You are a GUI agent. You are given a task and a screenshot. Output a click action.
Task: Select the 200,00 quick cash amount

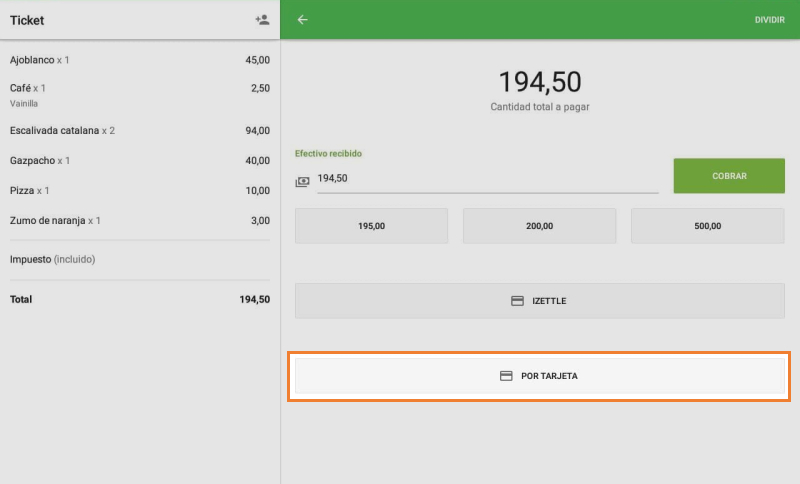point(539,226)
